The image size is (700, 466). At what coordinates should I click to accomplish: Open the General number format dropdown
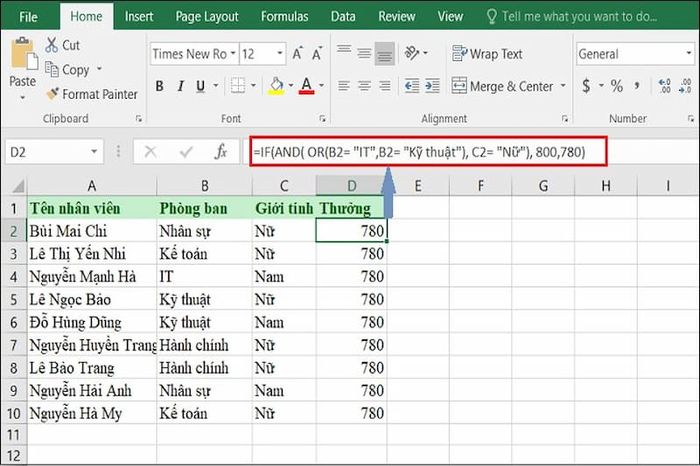point(688,54)
